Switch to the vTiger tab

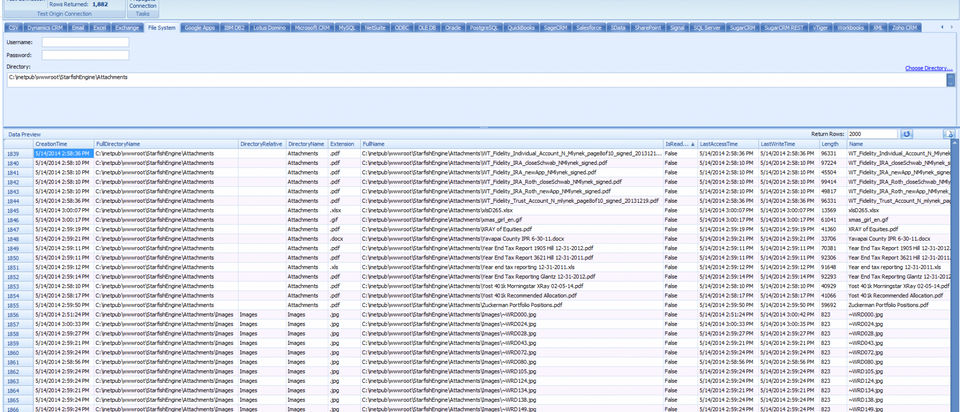820,28
